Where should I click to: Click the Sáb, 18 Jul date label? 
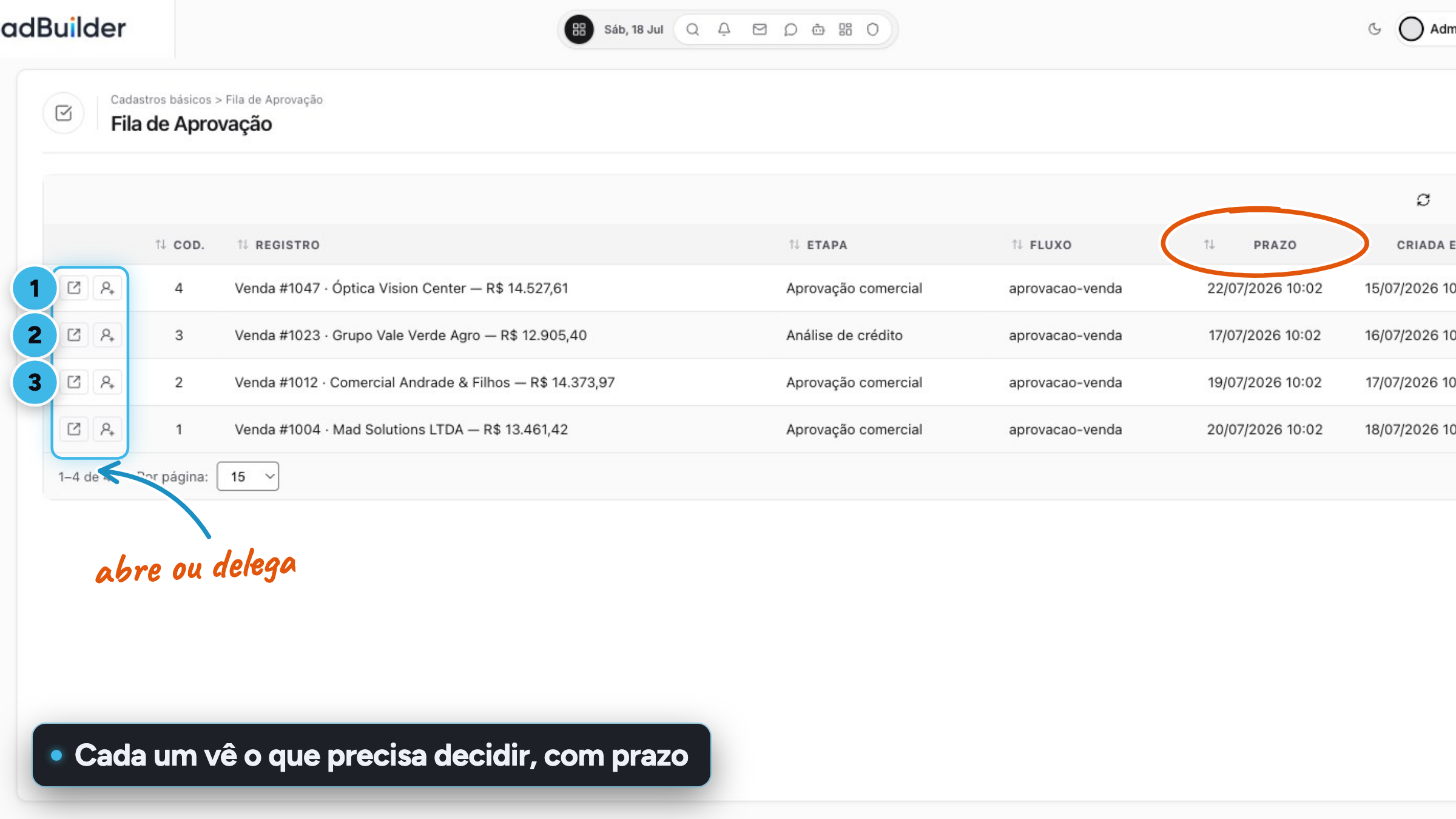coord(633,30)
